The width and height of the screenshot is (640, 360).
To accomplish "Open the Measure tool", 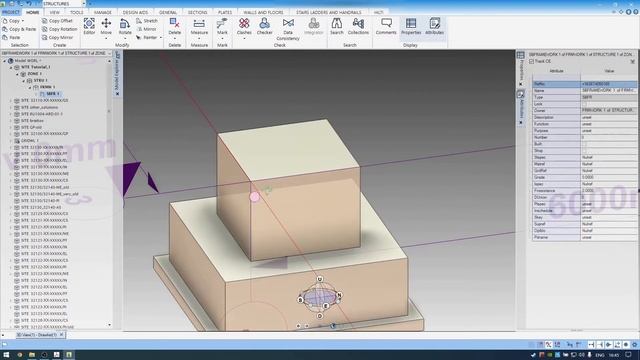I will coord(199,27).
